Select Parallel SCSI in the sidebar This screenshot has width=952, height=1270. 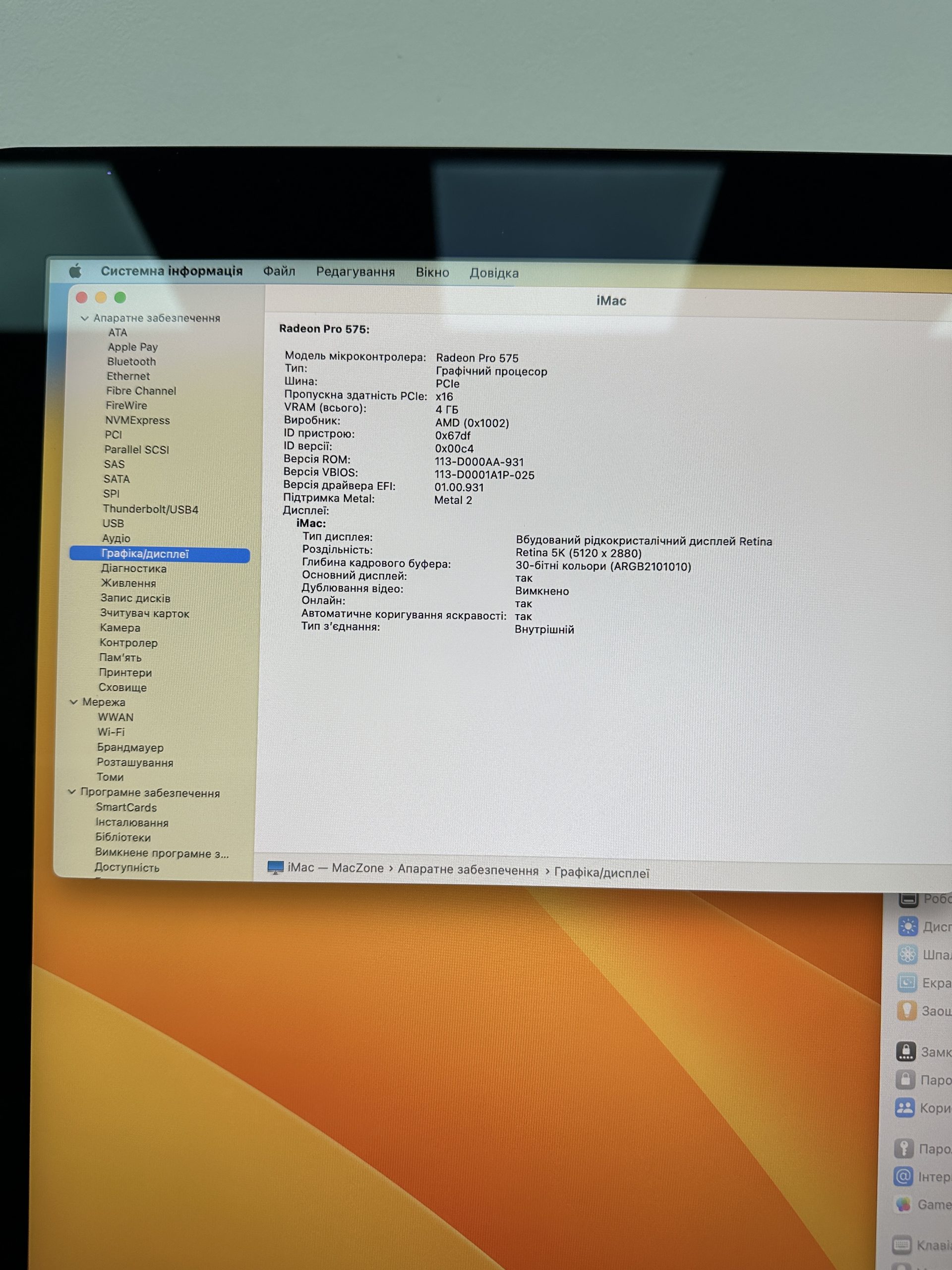click(136, 449)
